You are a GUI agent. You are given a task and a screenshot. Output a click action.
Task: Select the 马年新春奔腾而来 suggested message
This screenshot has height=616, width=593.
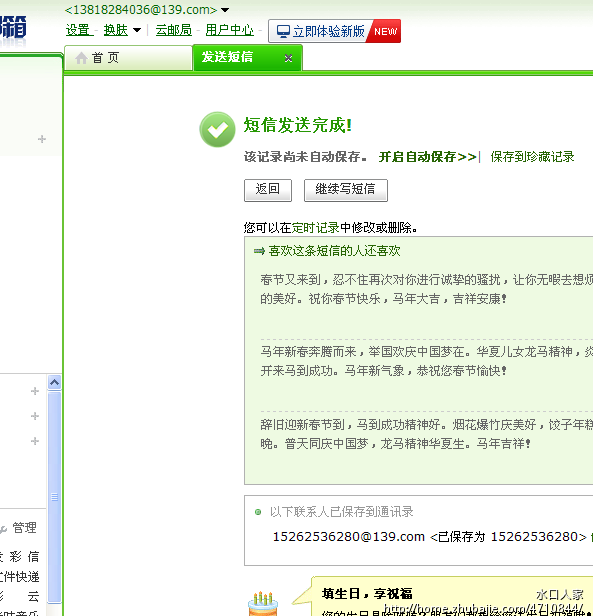(x=426, y=361)
